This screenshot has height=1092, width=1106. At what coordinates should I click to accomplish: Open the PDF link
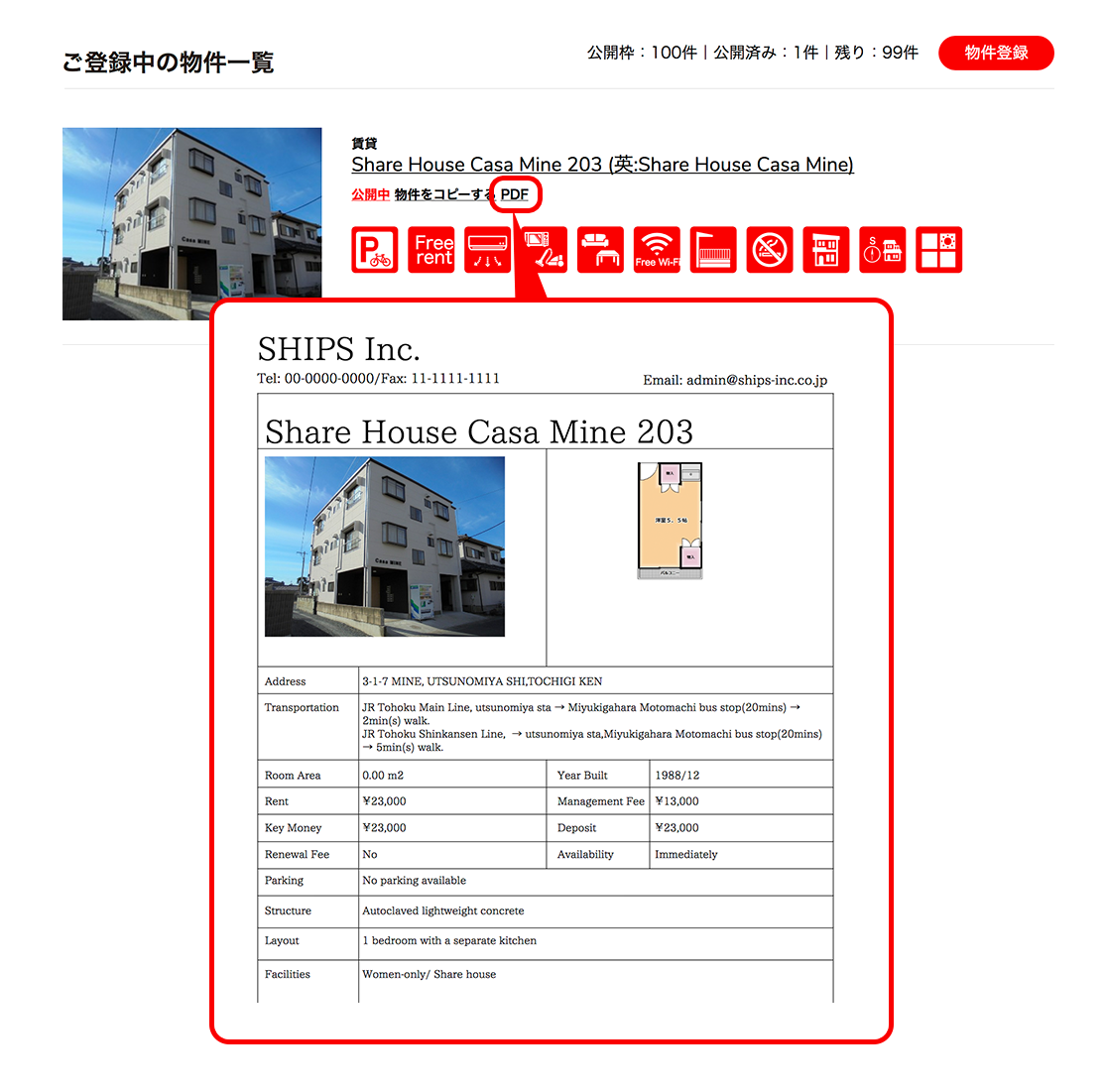[515, 194]
